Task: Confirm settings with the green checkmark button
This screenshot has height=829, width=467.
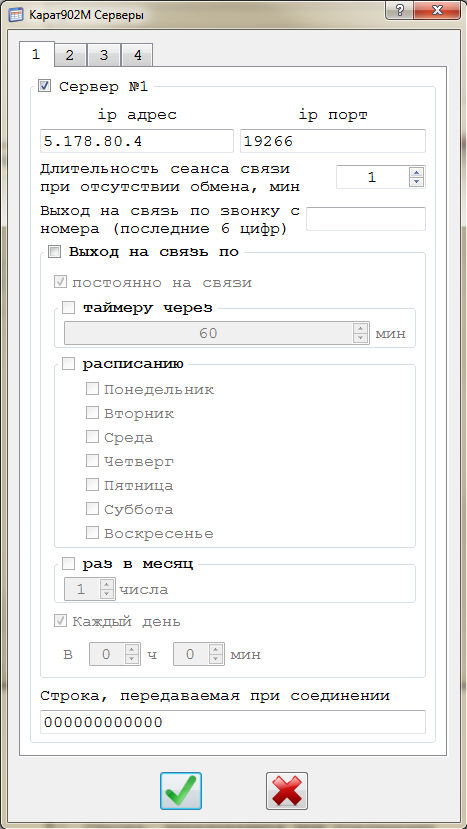Action: tap(181, 791)
